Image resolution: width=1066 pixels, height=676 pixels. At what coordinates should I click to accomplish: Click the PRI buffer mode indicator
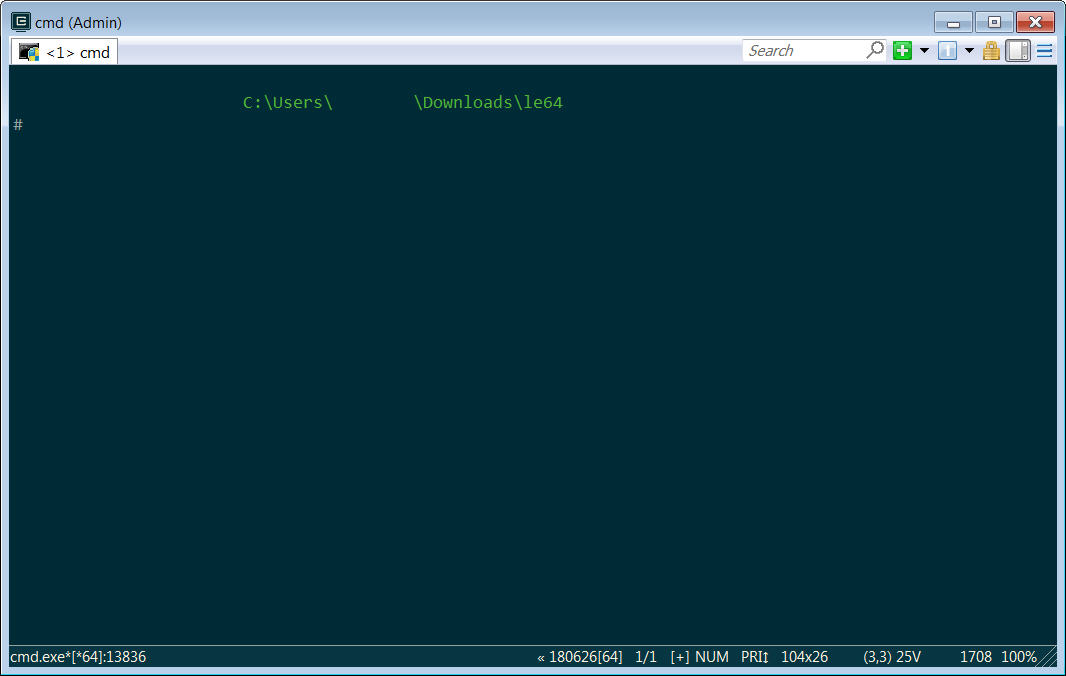754,657
